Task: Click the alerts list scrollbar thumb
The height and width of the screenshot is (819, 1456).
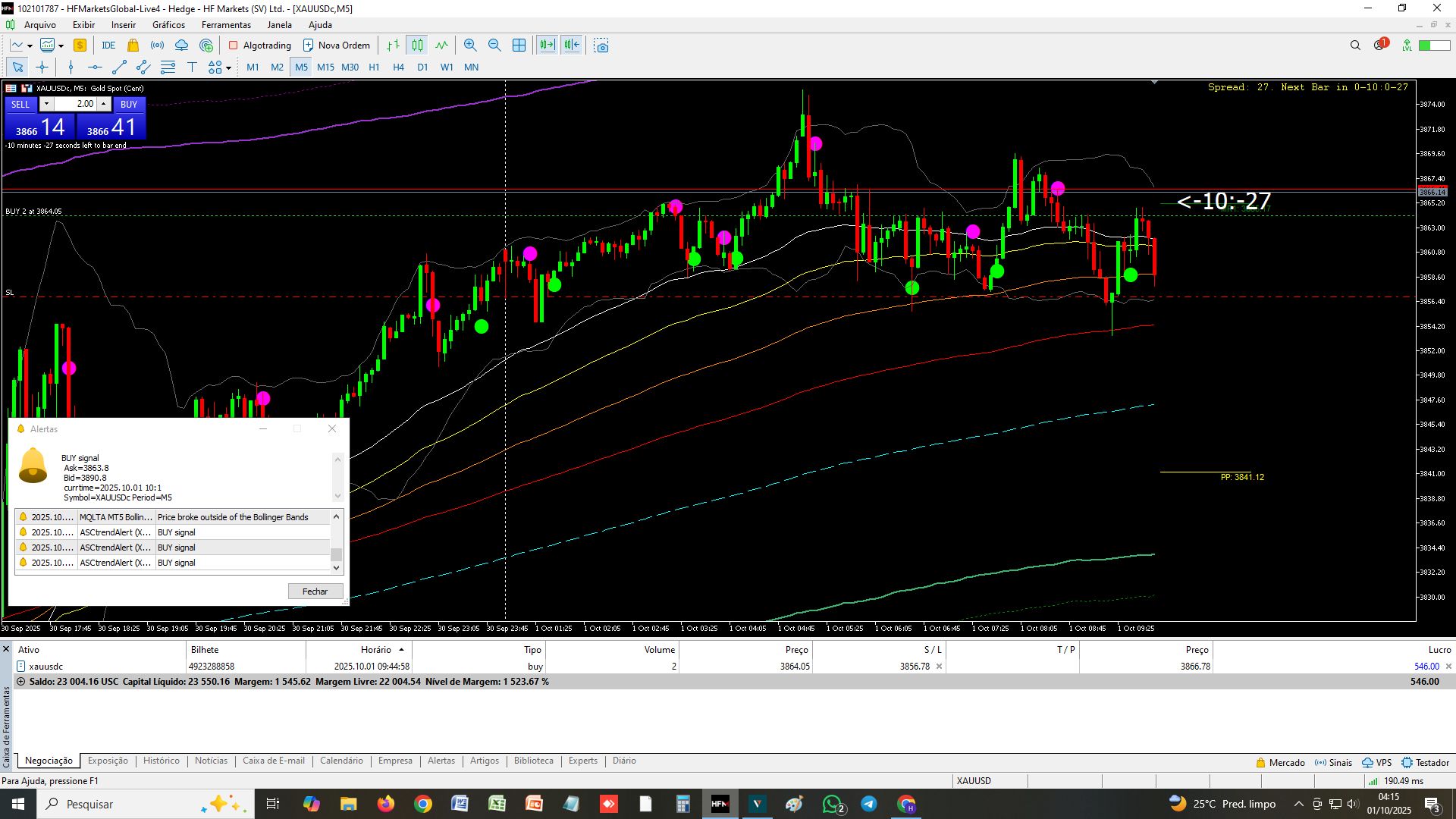Action: pyautogui.click(x=337, y=554)
